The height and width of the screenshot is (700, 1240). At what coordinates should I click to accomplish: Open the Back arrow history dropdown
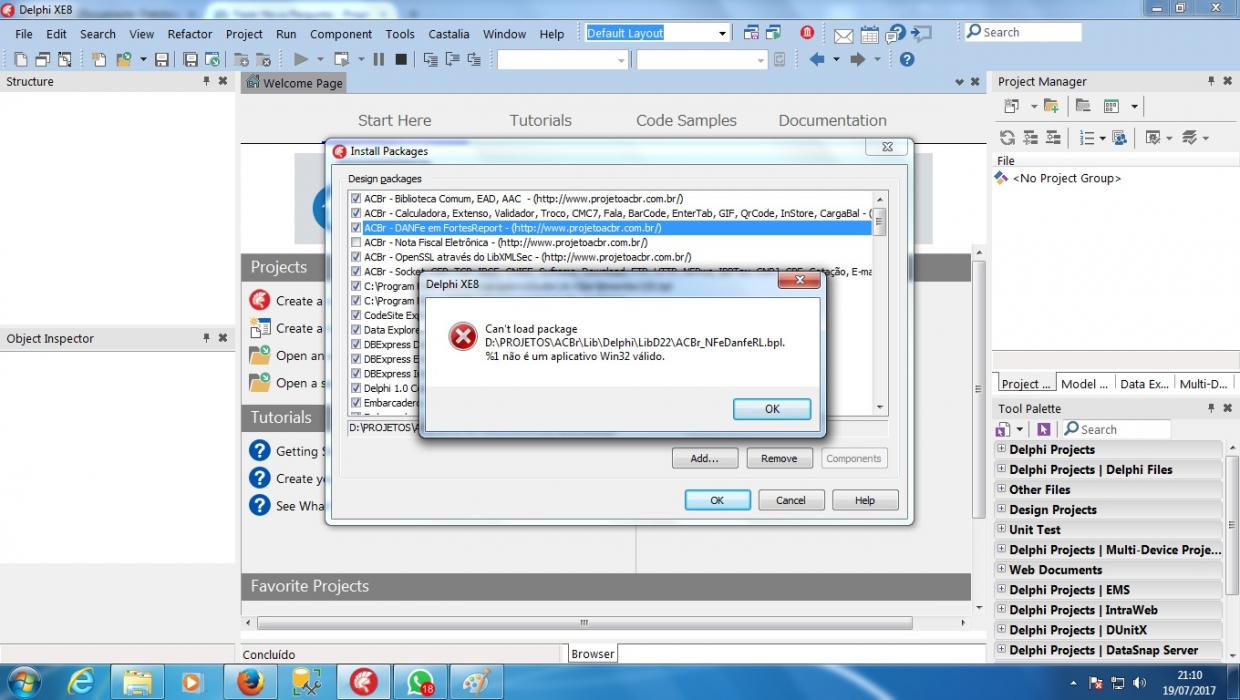point(835,60)
